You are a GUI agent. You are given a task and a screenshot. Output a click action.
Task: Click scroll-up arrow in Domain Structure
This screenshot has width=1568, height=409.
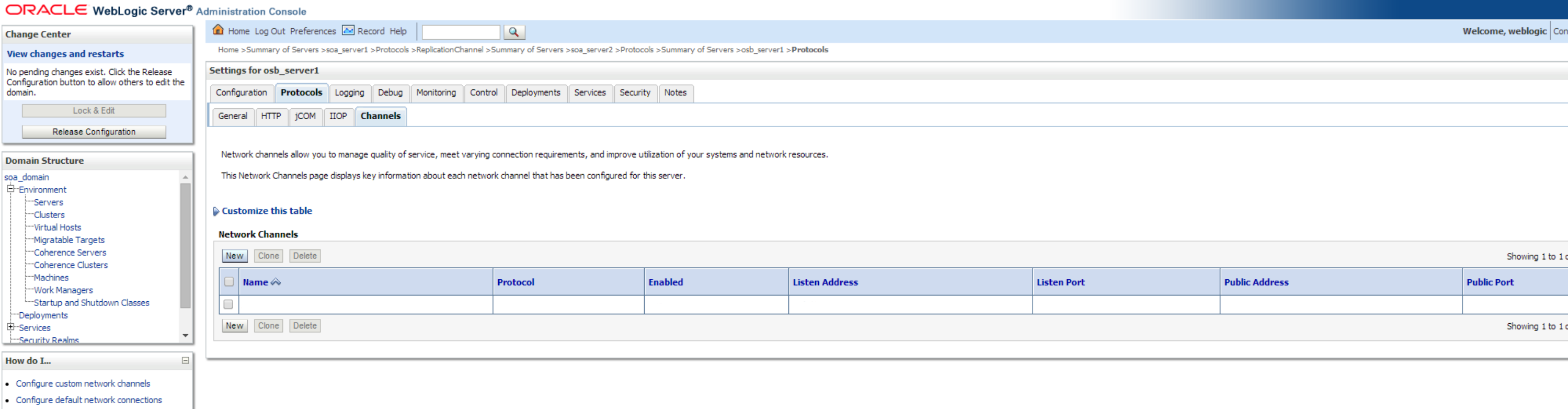coord(185,177)
